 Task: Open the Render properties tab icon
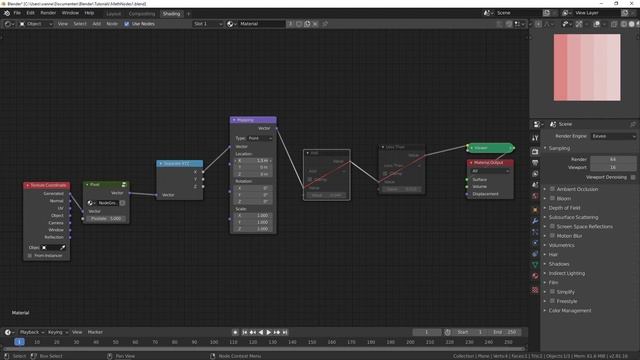point(535,152)
